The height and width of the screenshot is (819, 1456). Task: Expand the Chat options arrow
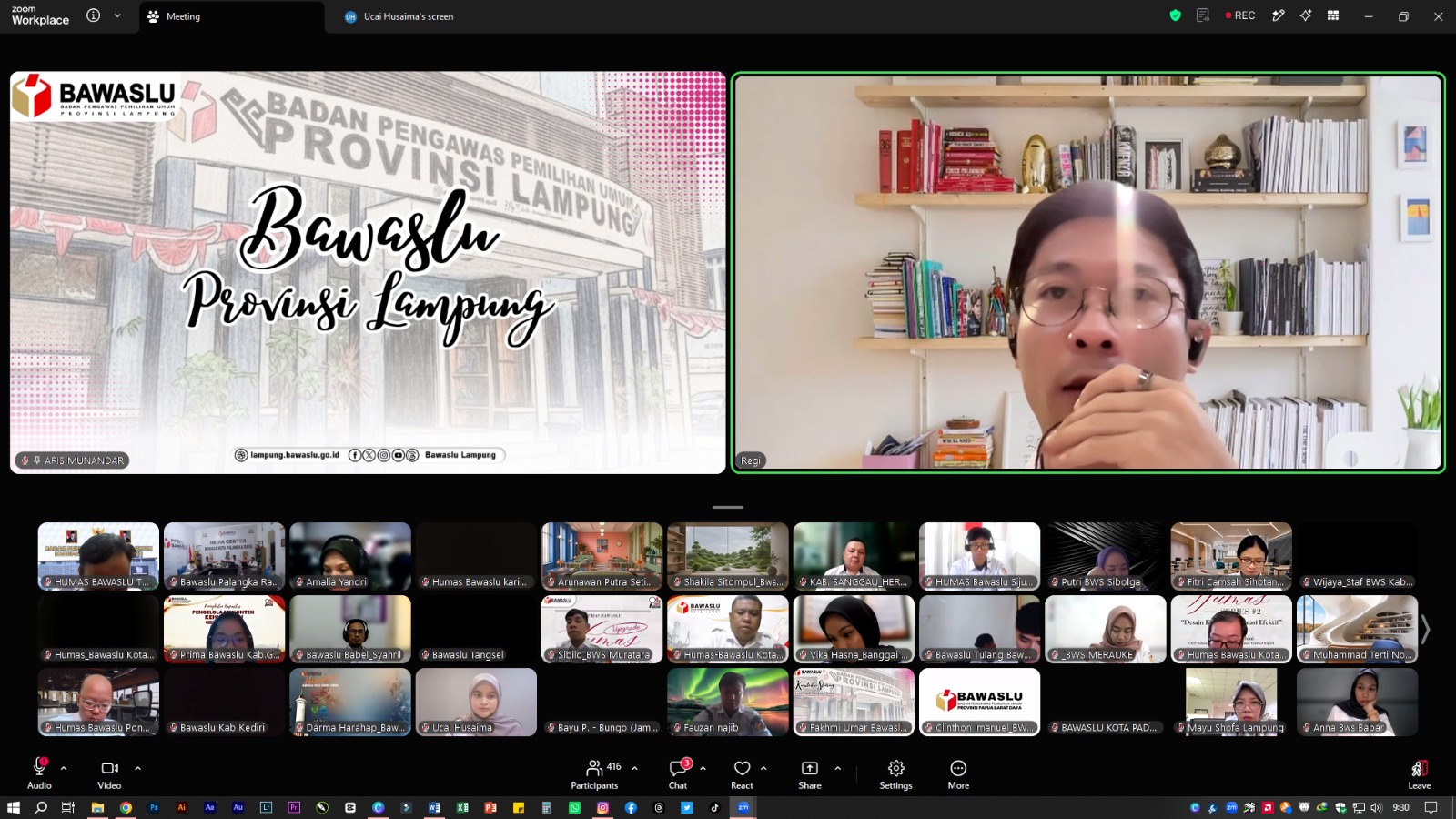(x=703, y=768)
